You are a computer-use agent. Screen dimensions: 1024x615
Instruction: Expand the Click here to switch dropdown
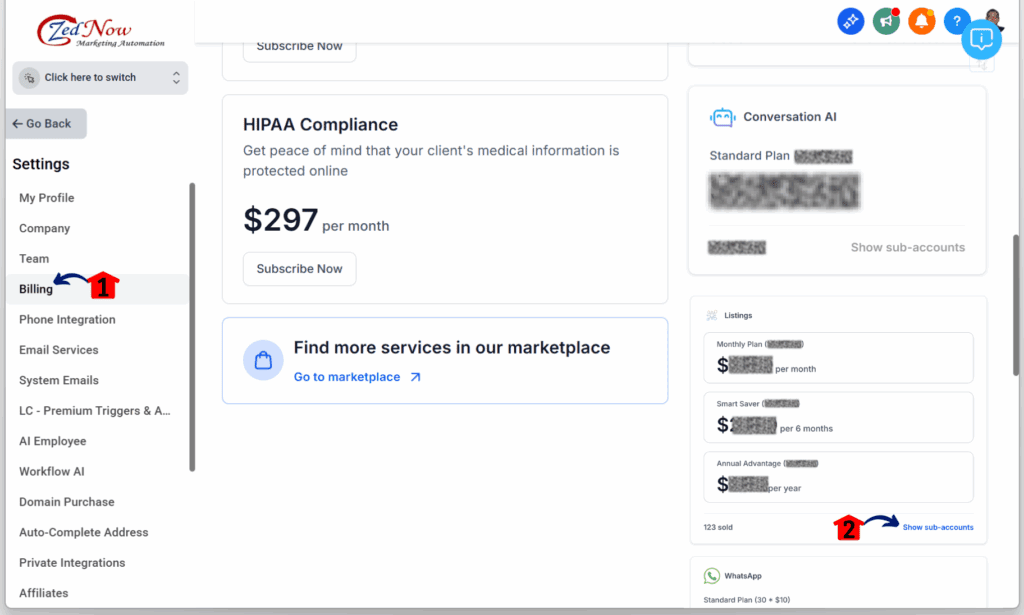click(x=100, y=78)
